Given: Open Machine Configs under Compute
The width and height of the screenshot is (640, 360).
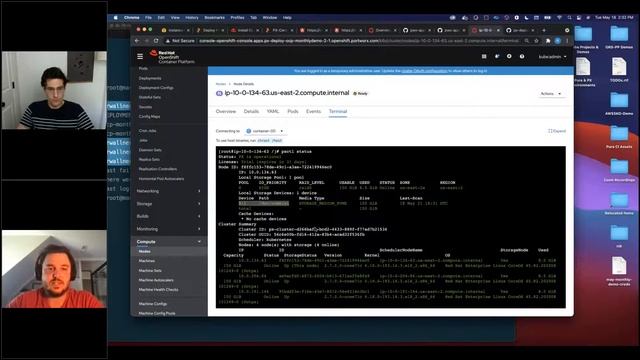Looking at the screenshot, I should pyautogui.click(x=153, y=304).
